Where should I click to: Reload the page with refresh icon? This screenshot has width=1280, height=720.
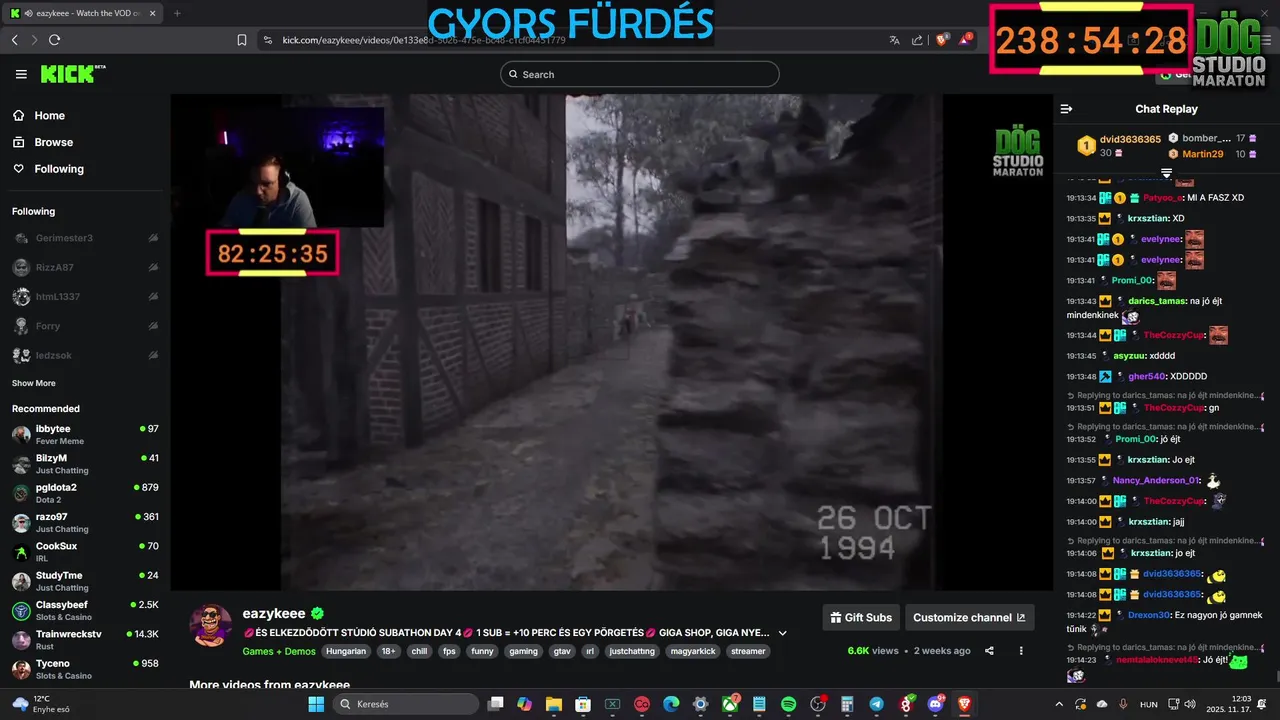[55, 40]
